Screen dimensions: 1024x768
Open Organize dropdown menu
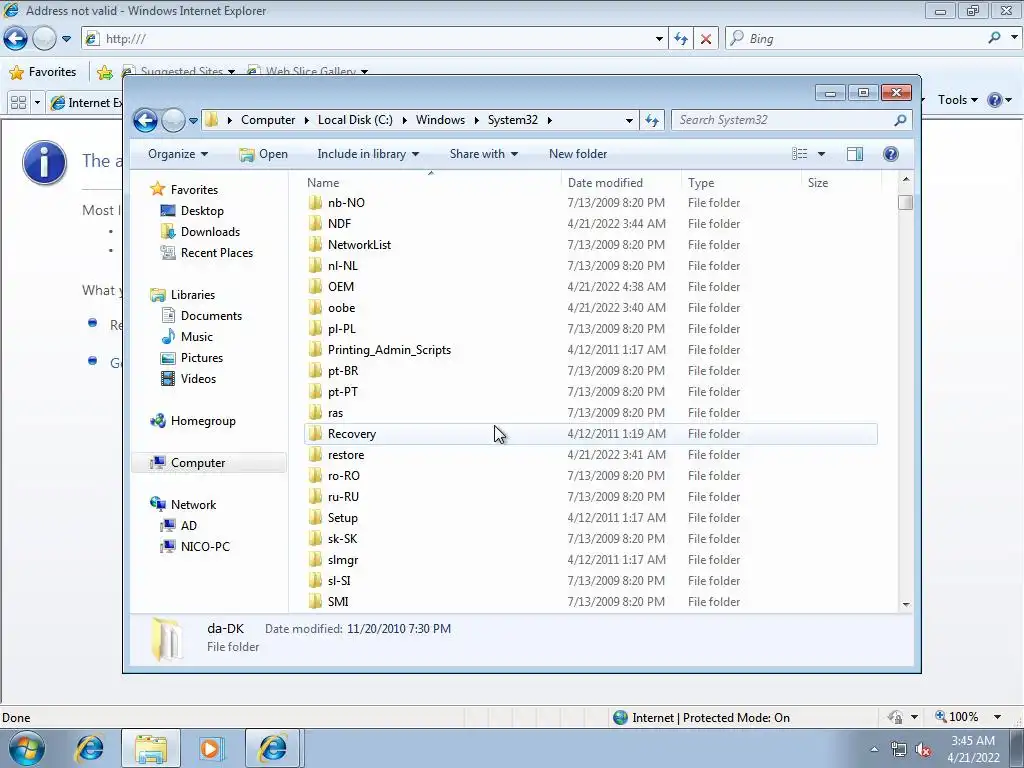(178, 154)
